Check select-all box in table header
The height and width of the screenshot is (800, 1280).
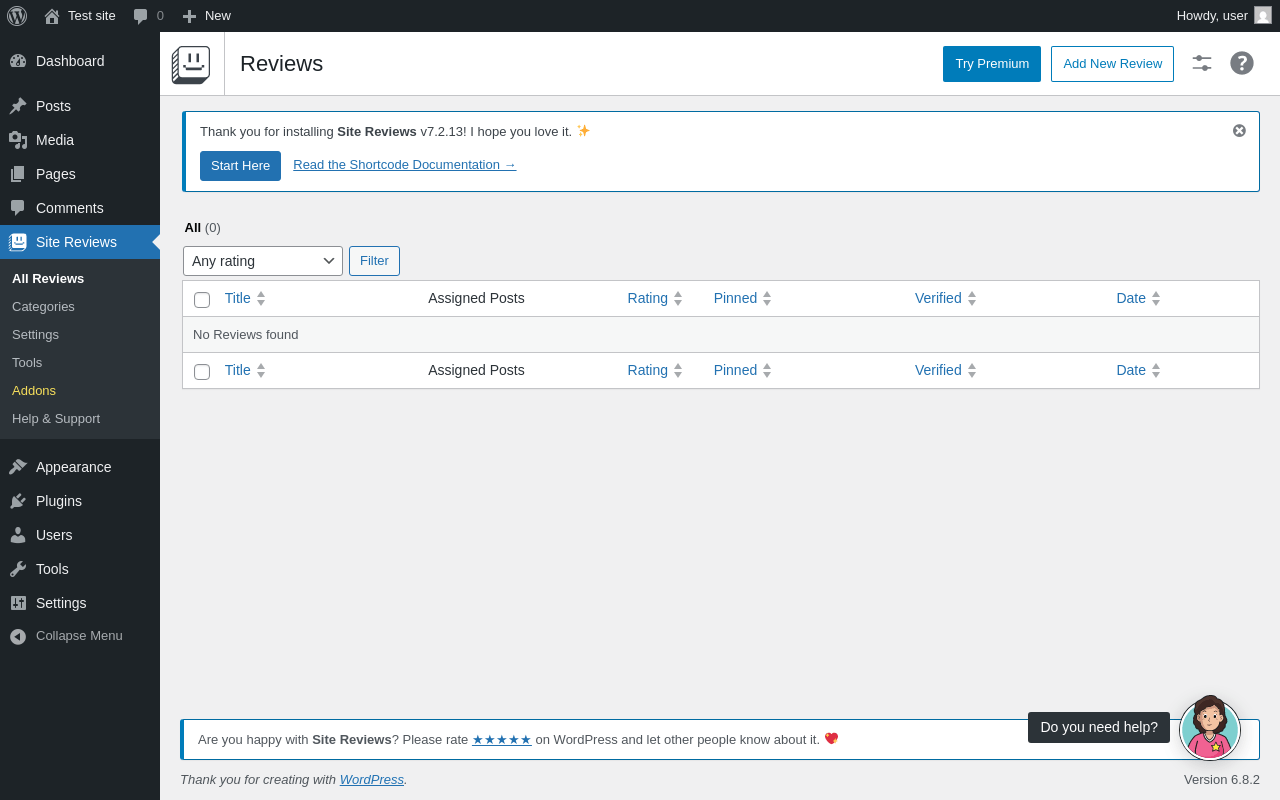click(x=202, y=300)
